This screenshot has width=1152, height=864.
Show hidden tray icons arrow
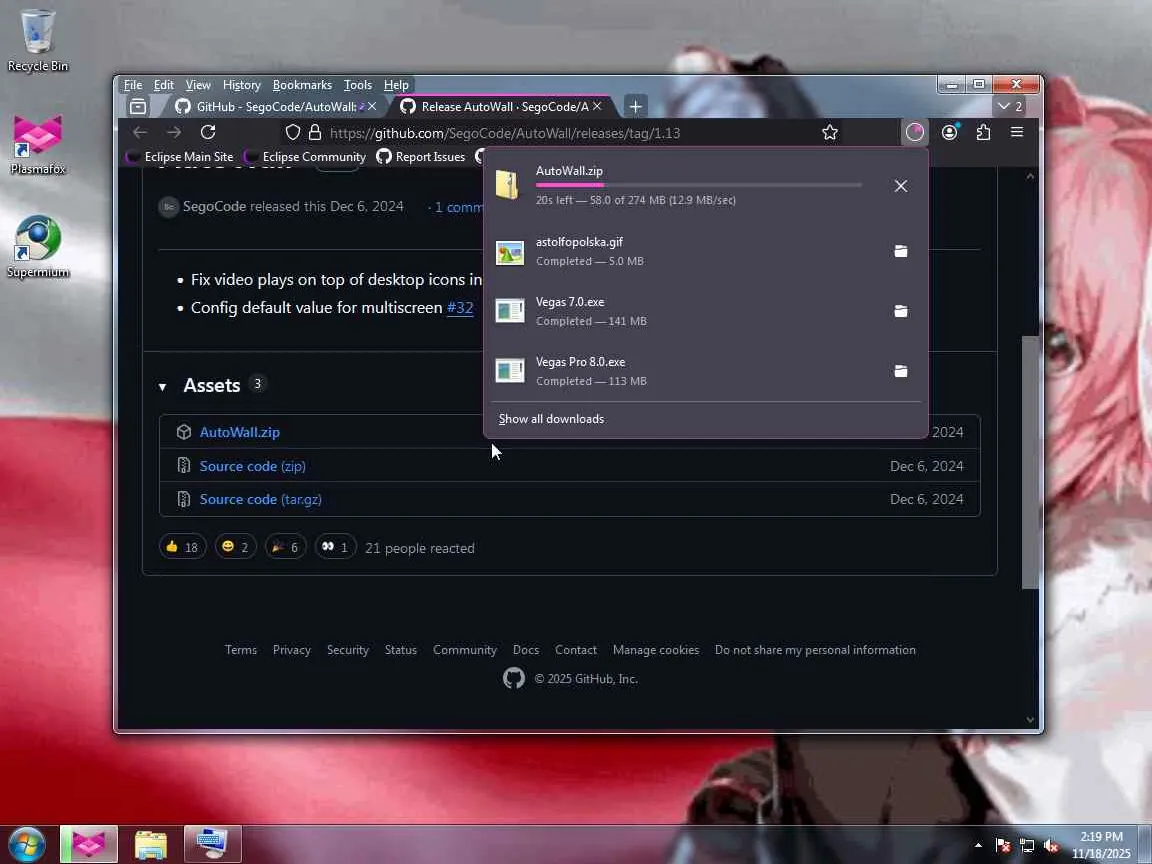coord(978,846)
